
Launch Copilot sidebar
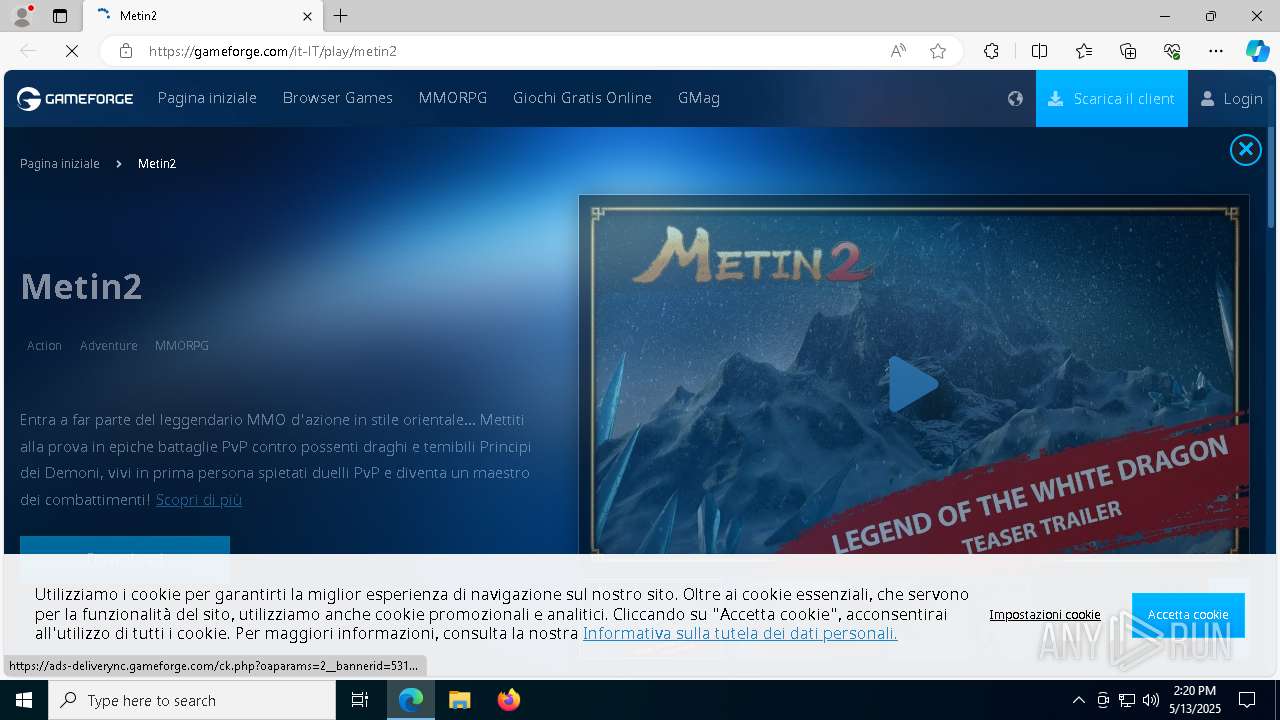[1257, 51]
